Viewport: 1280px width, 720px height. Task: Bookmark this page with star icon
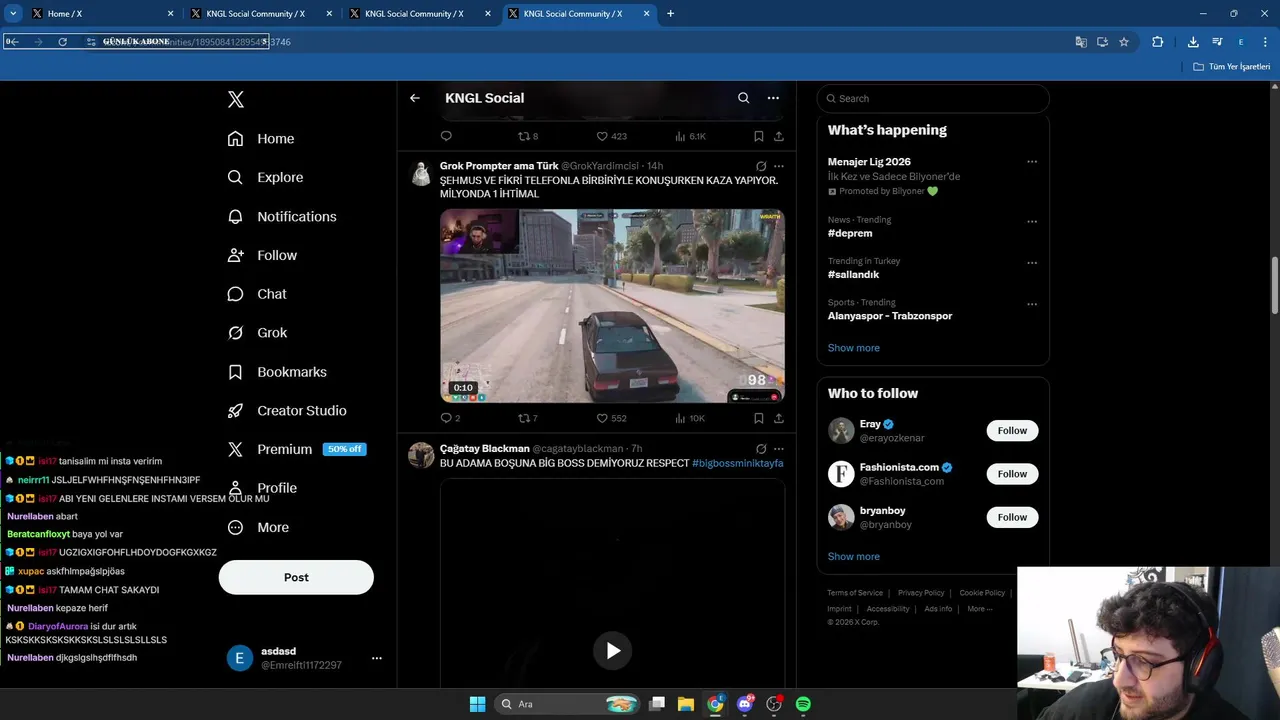pos(1124,42)
